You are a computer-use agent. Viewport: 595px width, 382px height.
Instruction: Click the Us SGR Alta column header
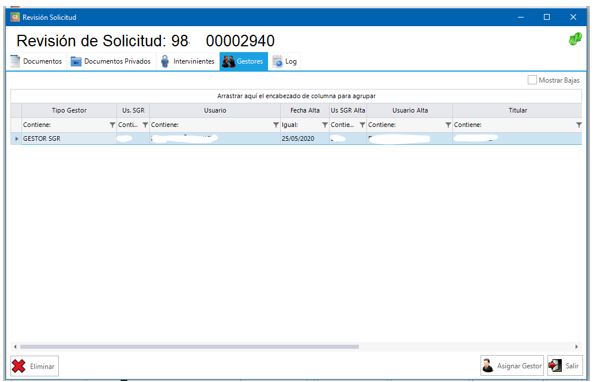[x=348, y=110]
